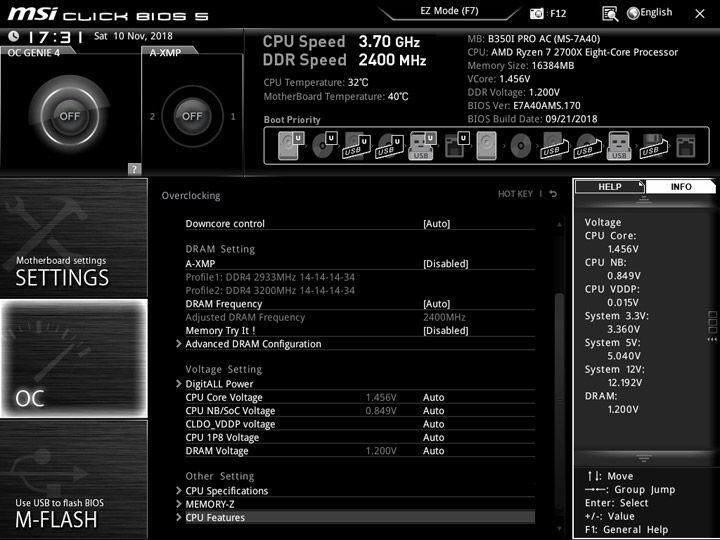Open the OC Genie question-mark help icon
Screen dimensions: 720x540
click(134, 169)
